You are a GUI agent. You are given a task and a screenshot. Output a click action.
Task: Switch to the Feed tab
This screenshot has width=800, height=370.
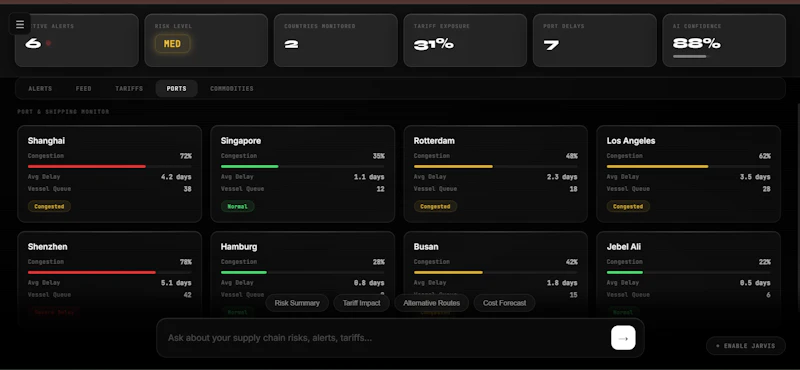84,89
